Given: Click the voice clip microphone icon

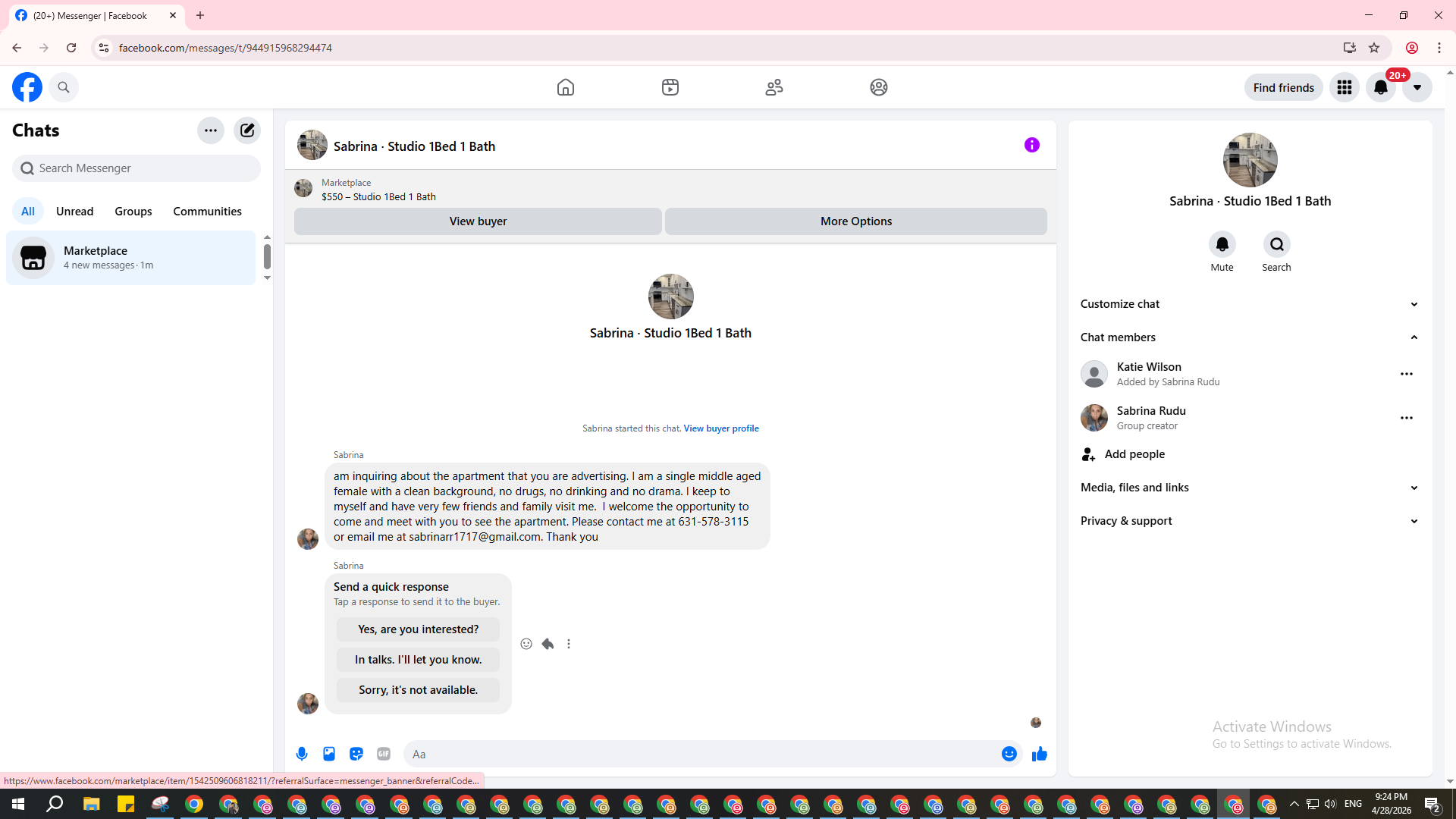Looking at the screenshot, I should [x=302, y=754].
